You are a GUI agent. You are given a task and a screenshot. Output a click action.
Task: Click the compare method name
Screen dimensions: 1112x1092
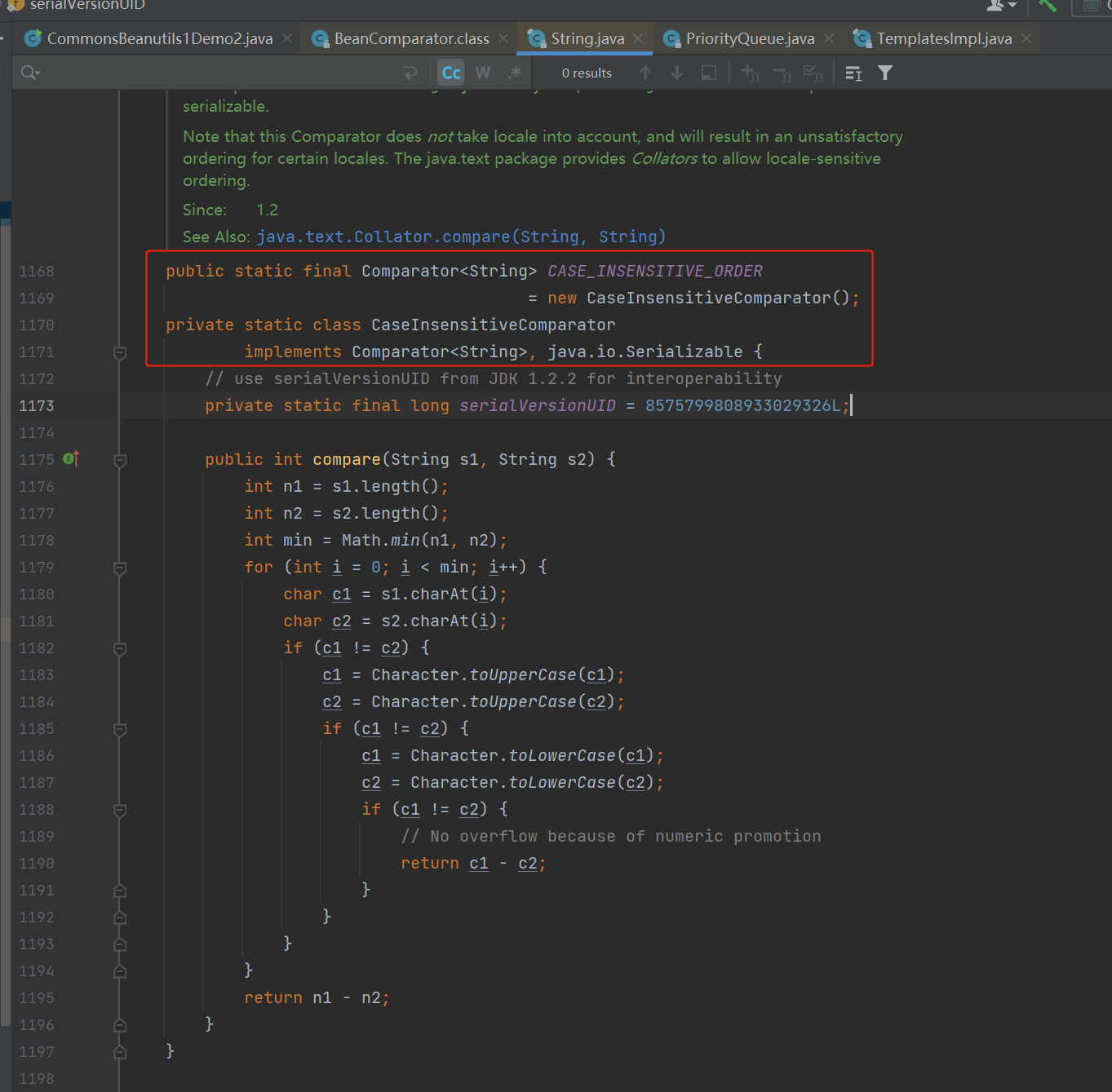347,459
